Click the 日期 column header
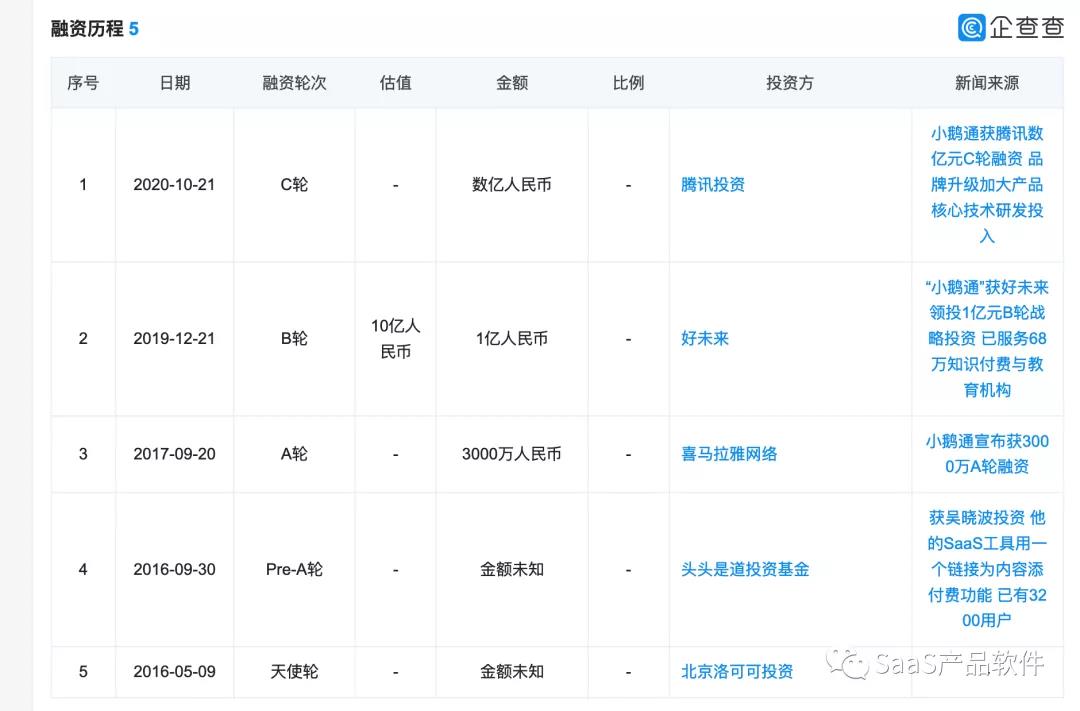Image resolution: width=1080 pixels, height=711 pixels. [x=174, y=83]
